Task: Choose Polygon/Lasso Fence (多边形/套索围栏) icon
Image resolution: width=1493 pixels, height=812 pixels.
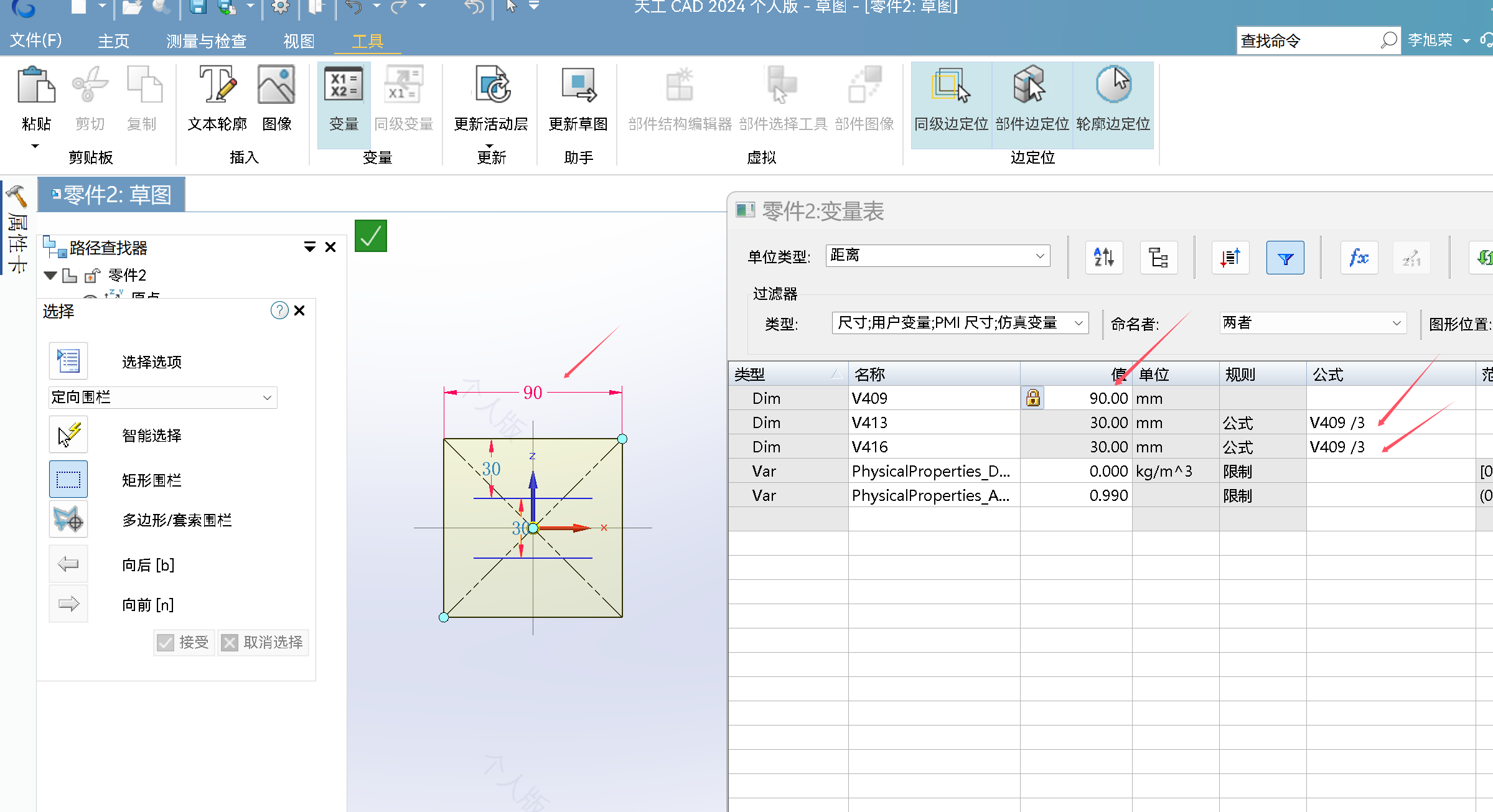Action: pos(68,519)
